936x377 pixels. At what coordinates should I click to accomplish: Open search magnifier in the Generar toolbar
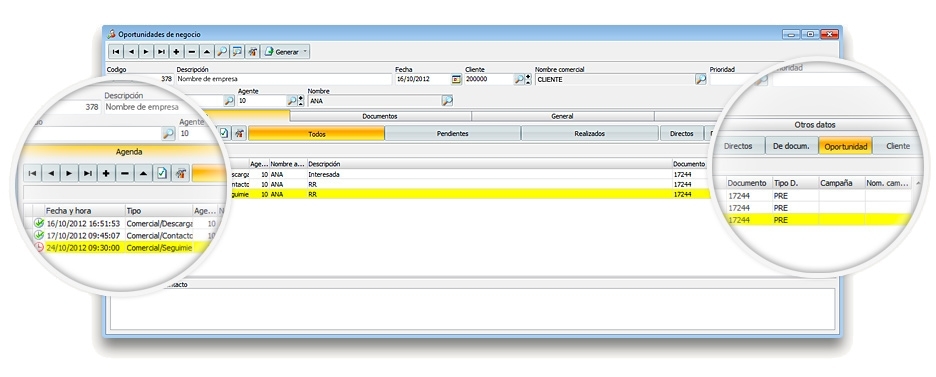pyautogui.click(x=222, y=52)
